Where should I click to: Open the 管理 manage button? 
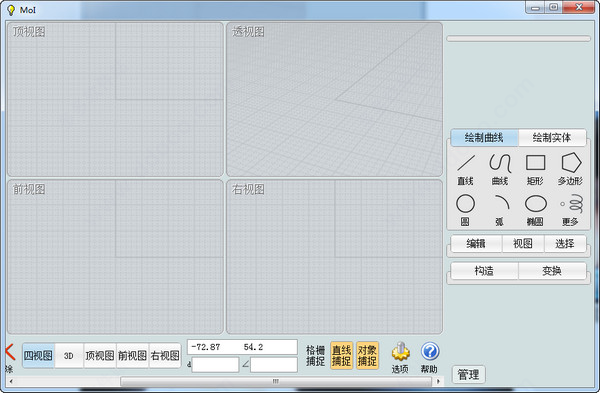(468, 374)
